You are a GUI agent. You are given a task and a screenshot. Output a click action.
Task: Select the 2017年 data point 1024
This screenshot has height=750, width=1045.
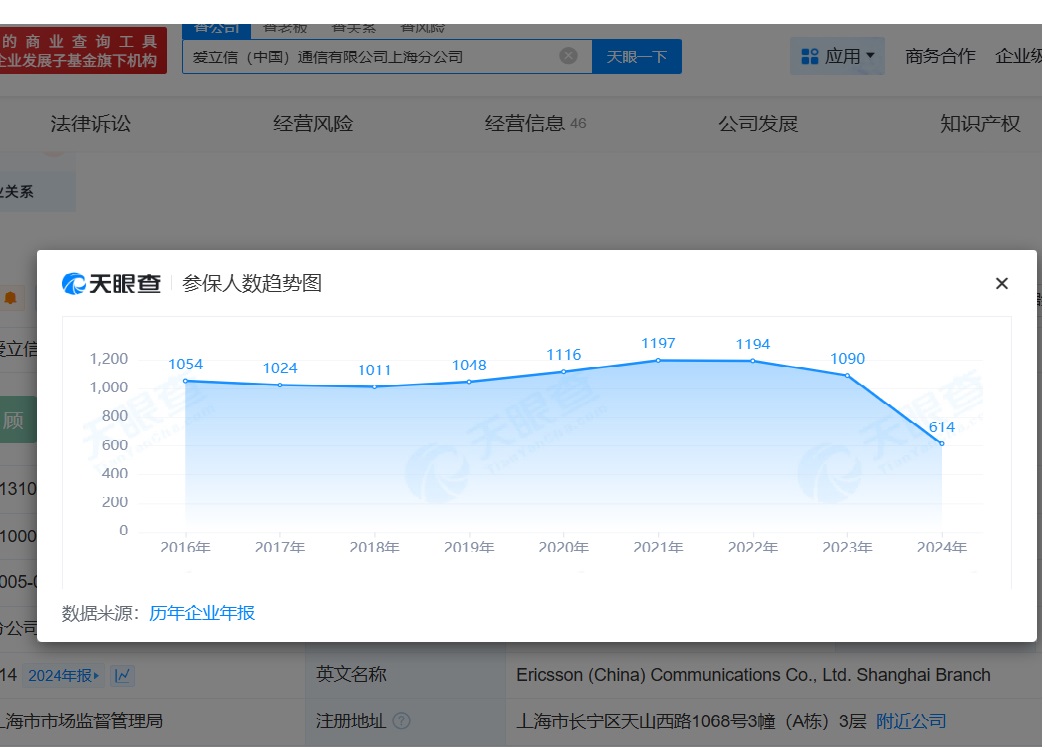280,385
